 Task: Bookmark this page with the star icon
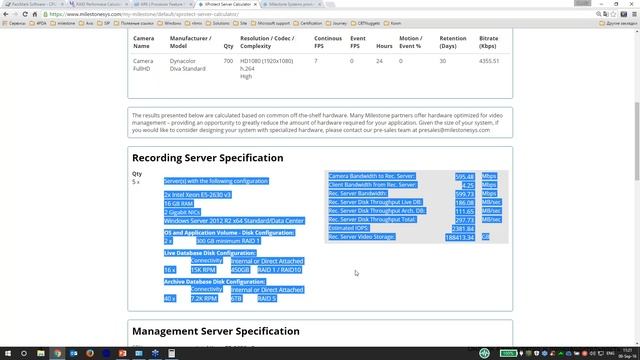coord(613,14)
